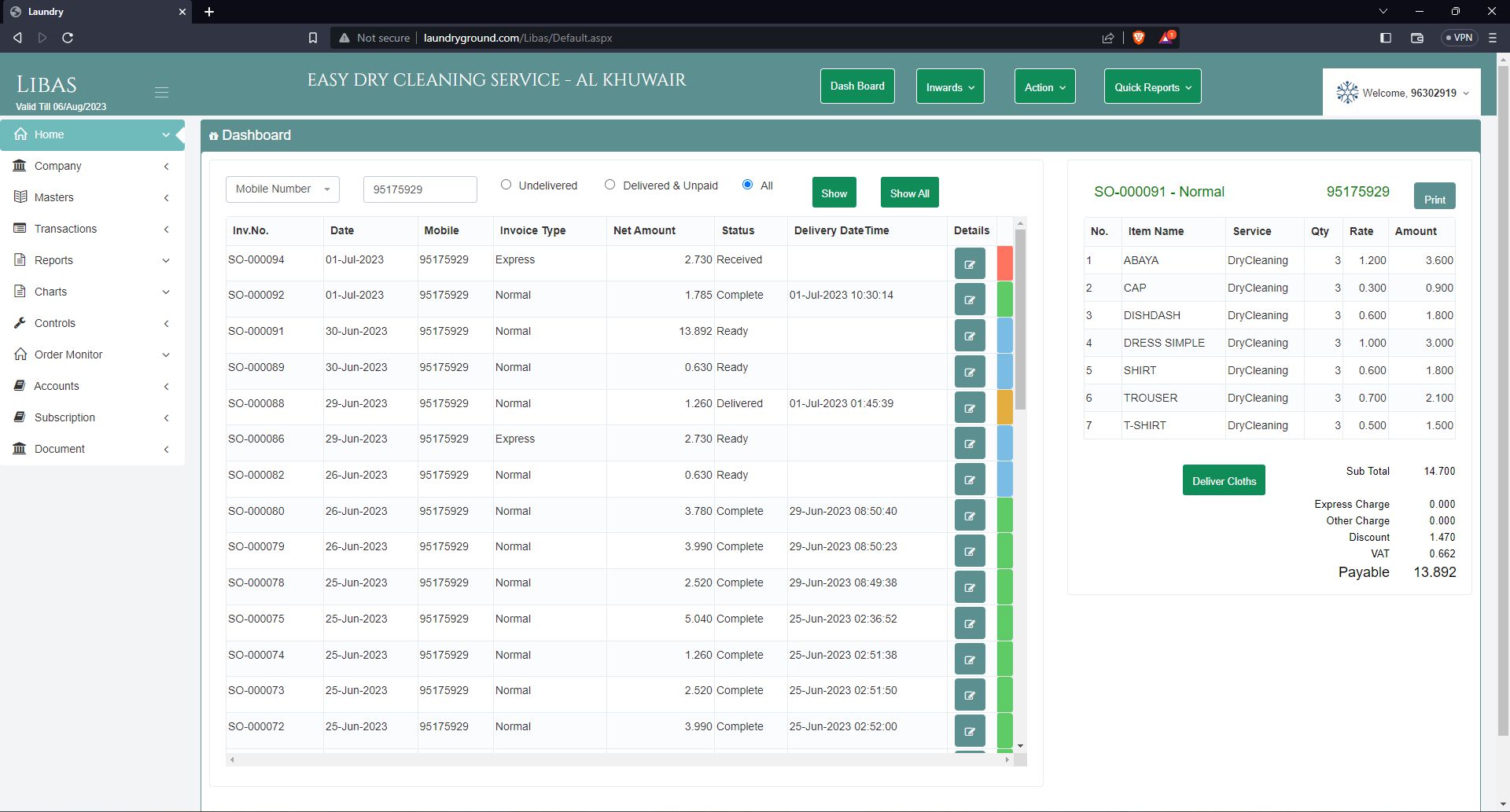The width and height of the screenshot is (1510, 812).
Task: Open details for invoice SO-000092
Action: (x=970, y=299)
